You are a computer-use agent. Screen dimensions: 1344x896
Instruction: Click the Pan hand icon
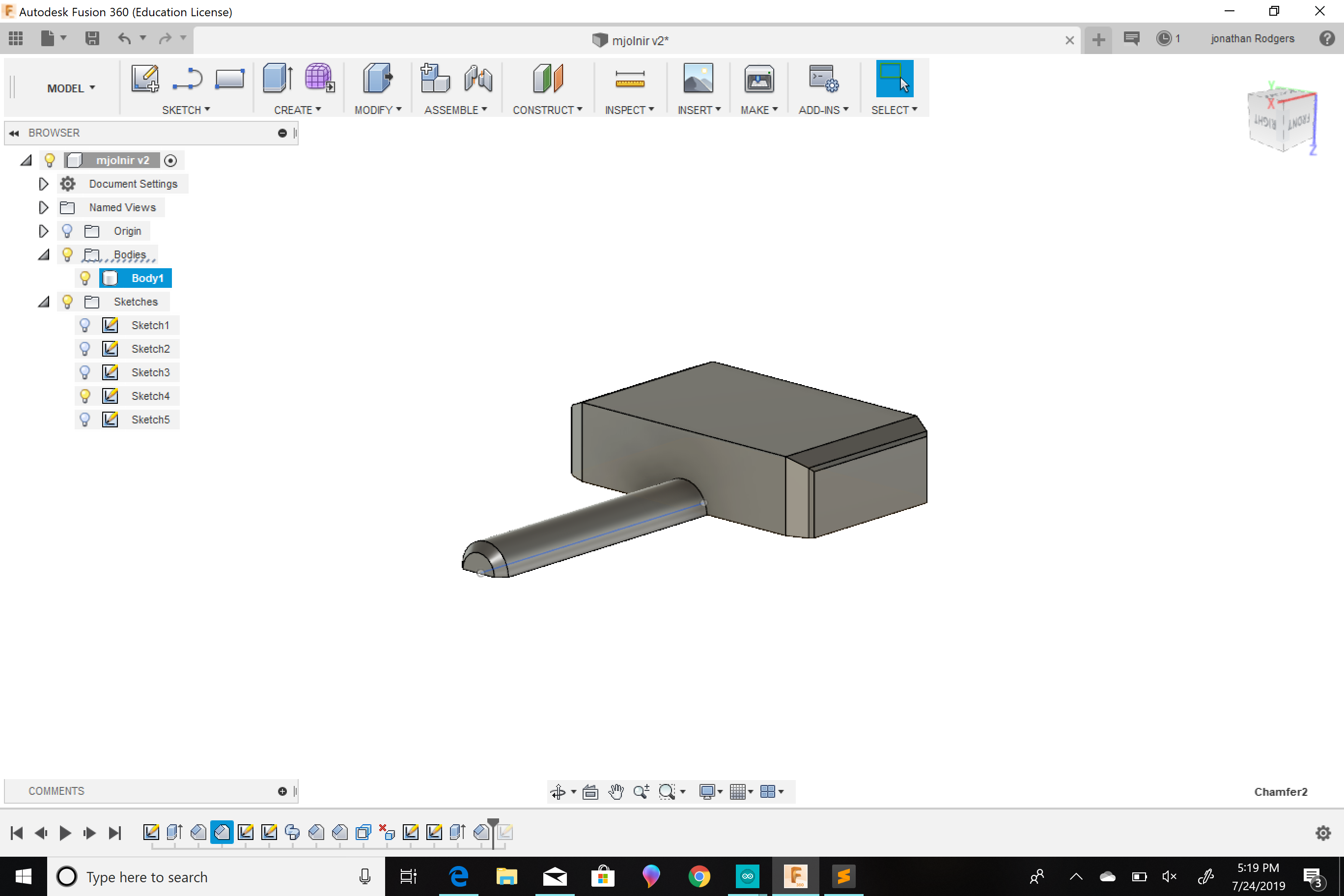616,791
